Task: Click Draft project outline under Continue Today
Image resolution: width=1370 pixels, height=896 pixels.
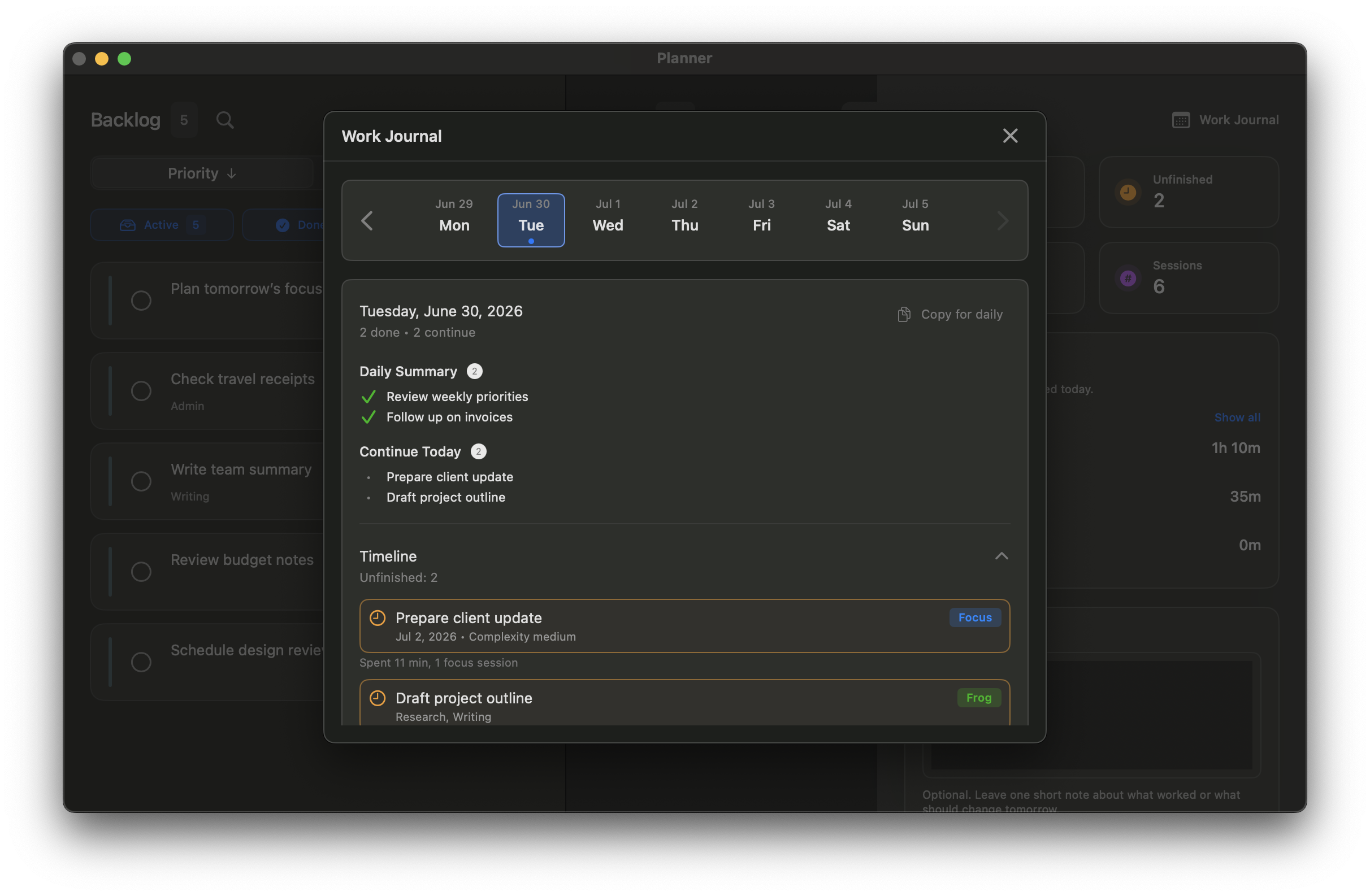Action: 445,497
